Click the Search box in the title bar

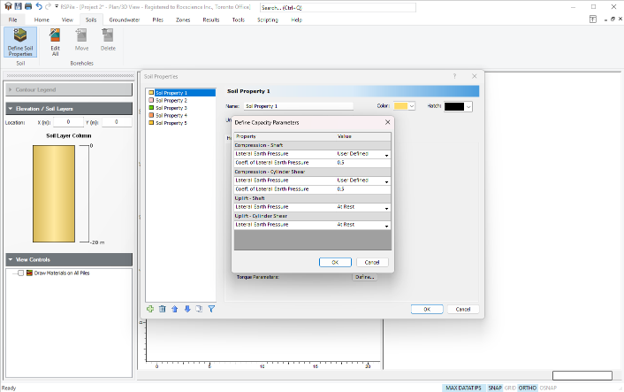click(x=338, y=8)
